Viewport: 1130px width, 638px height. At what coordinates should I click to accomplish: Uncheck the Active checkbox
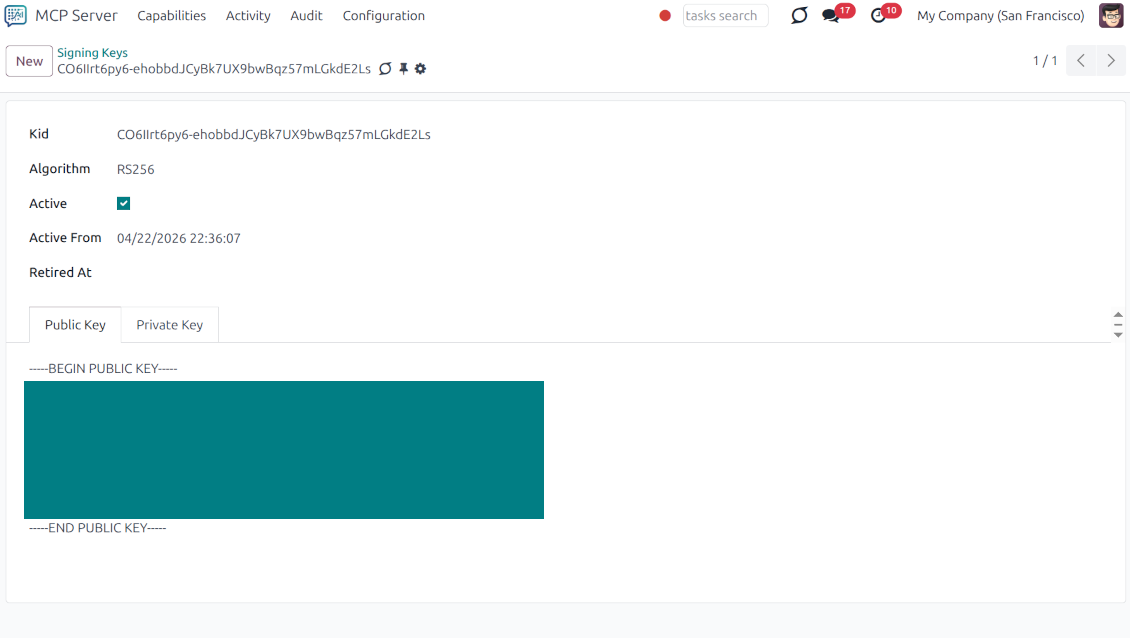click(x=123, y=203)
